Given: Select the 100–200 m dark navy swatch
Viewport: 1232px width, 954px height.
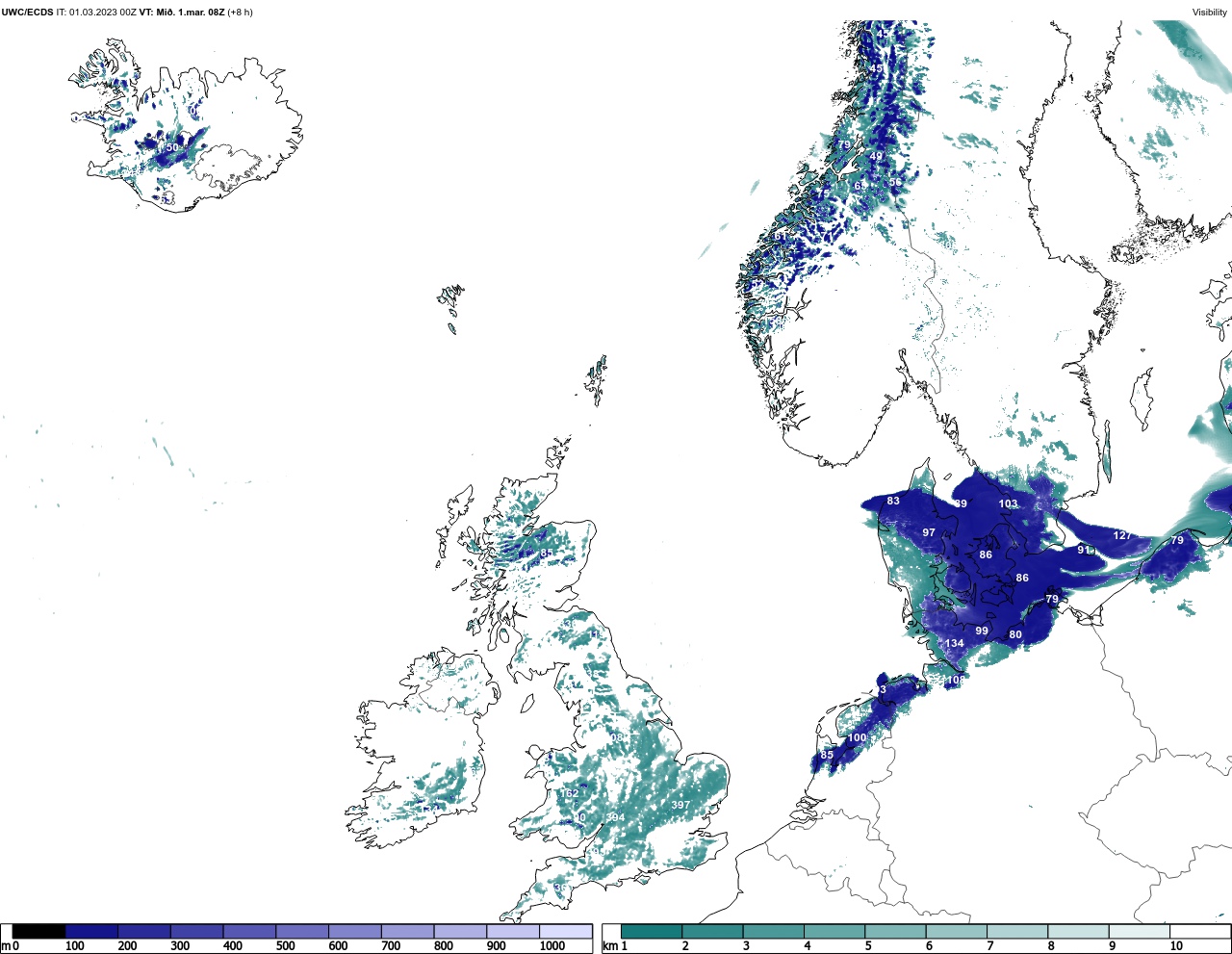Looking at the screenshot, I should [91, 932].
